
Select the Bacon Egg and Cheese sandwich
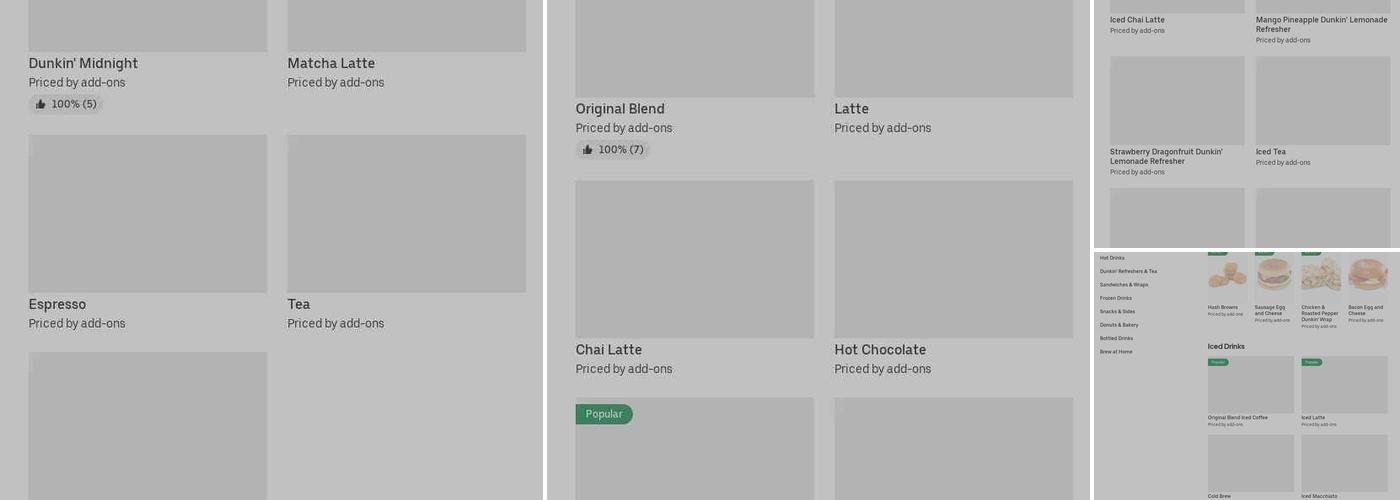pos(1367,285)
